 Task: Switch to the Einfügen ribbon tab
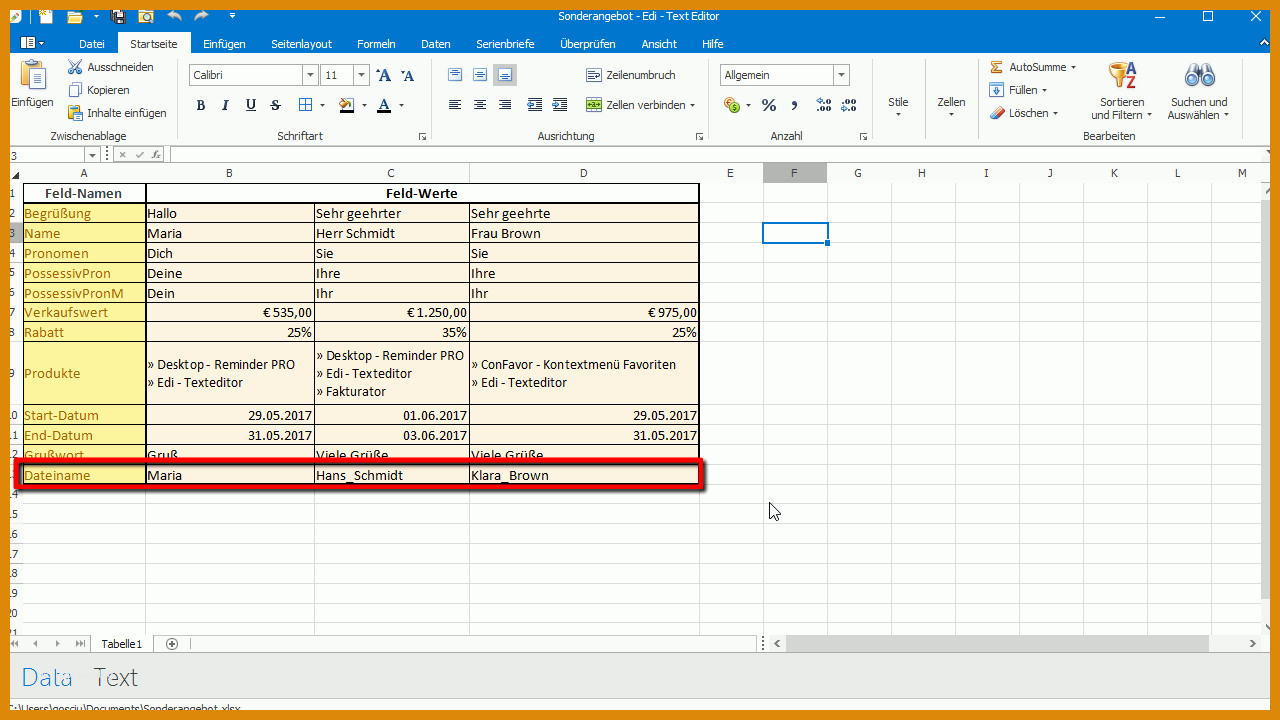click(224, 44)
